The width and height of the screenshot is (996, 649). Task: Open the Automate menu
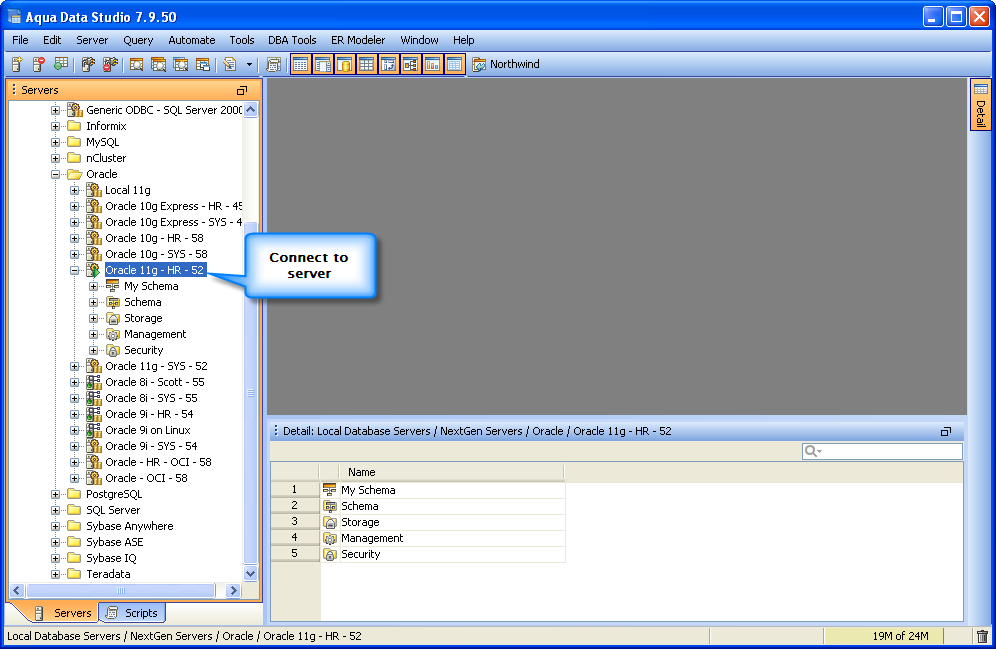point(191,40)
